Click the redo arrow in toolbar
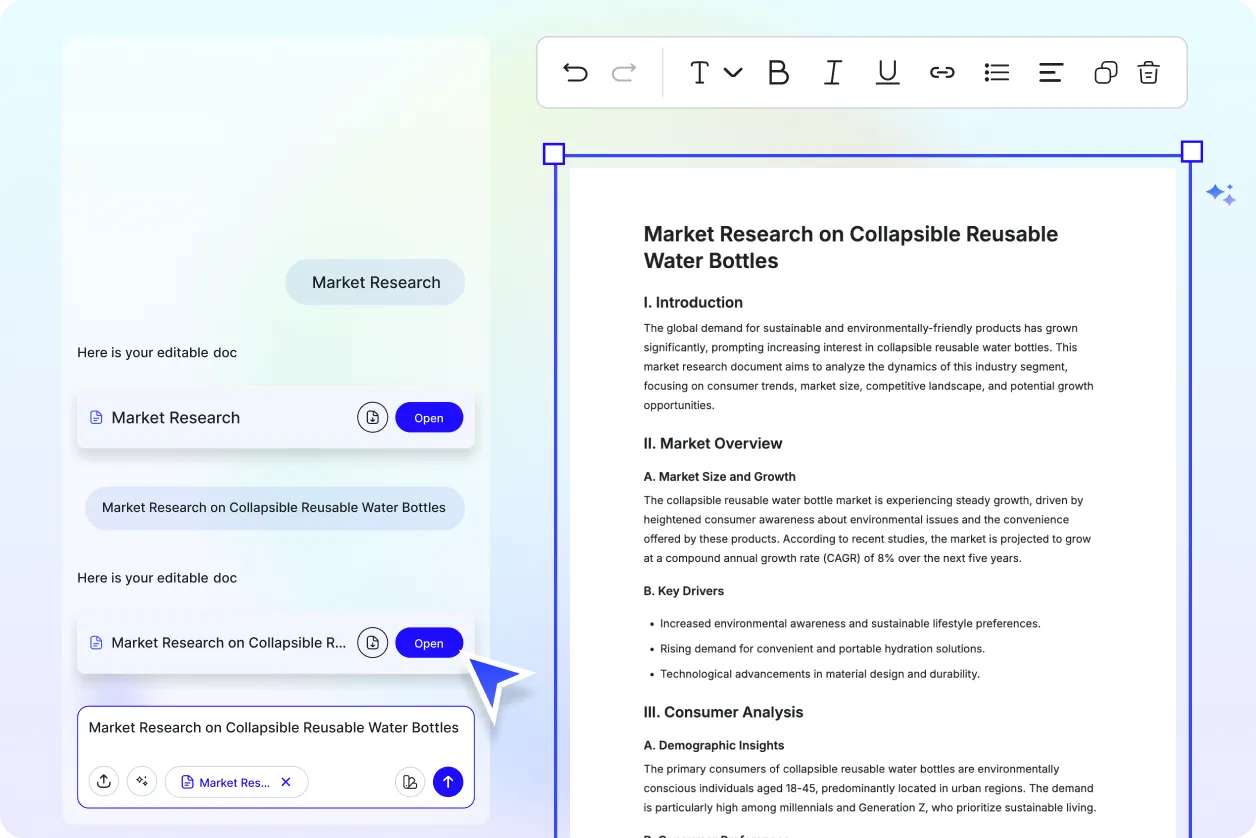1256x838 pixels. point(624,72)
